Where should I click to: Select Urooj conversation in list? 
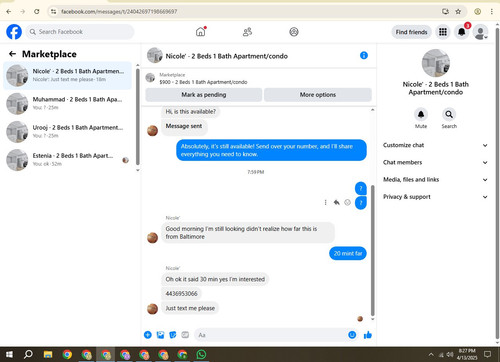(68, 131)
